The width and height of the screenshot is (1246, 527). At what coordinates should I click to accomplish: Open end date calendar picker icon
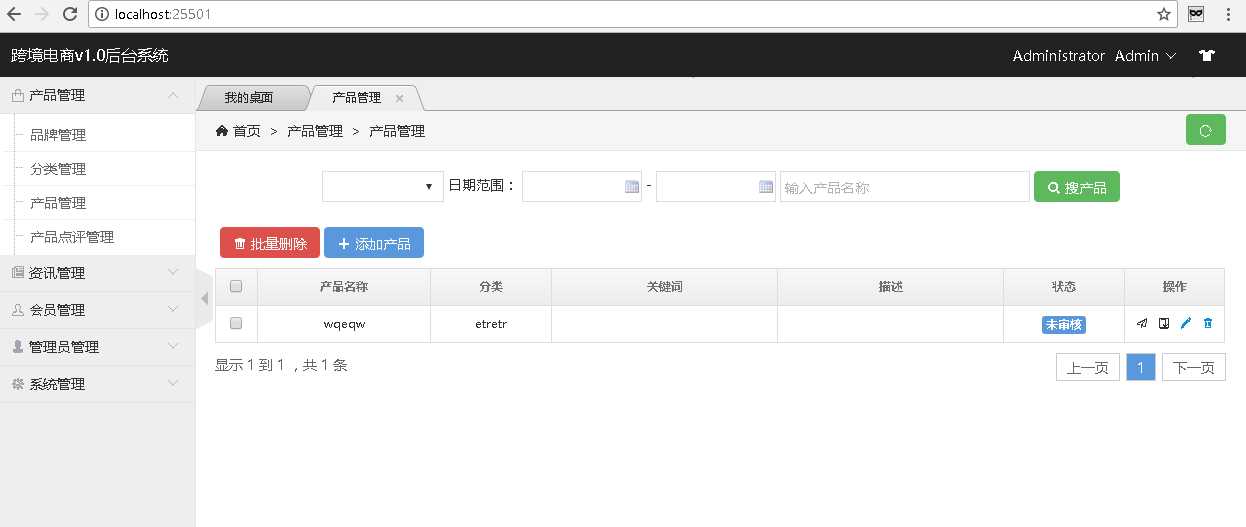click(766, 186)
